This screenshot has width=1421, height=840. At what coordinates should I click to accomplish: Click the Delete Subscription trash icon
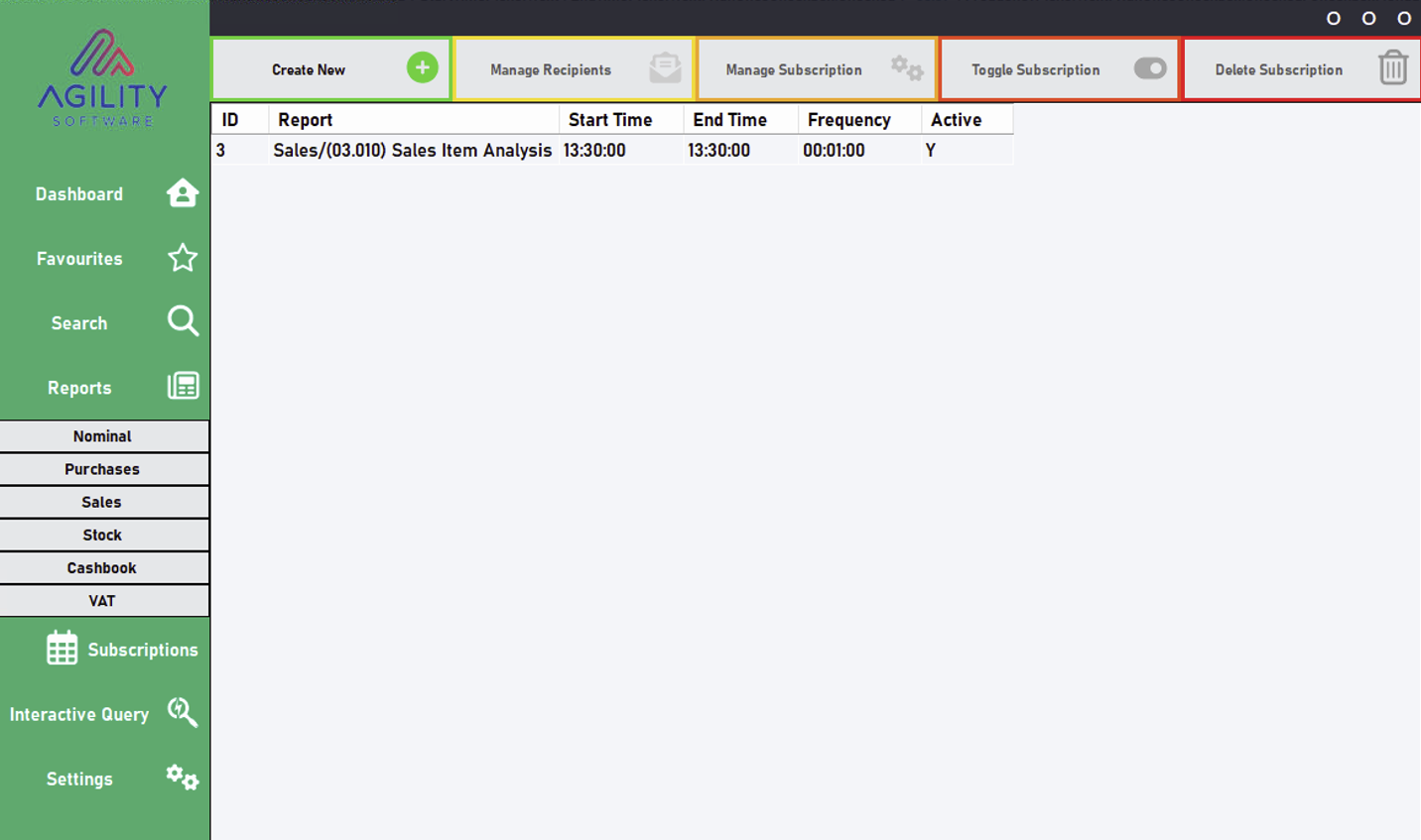point(1393,67)
